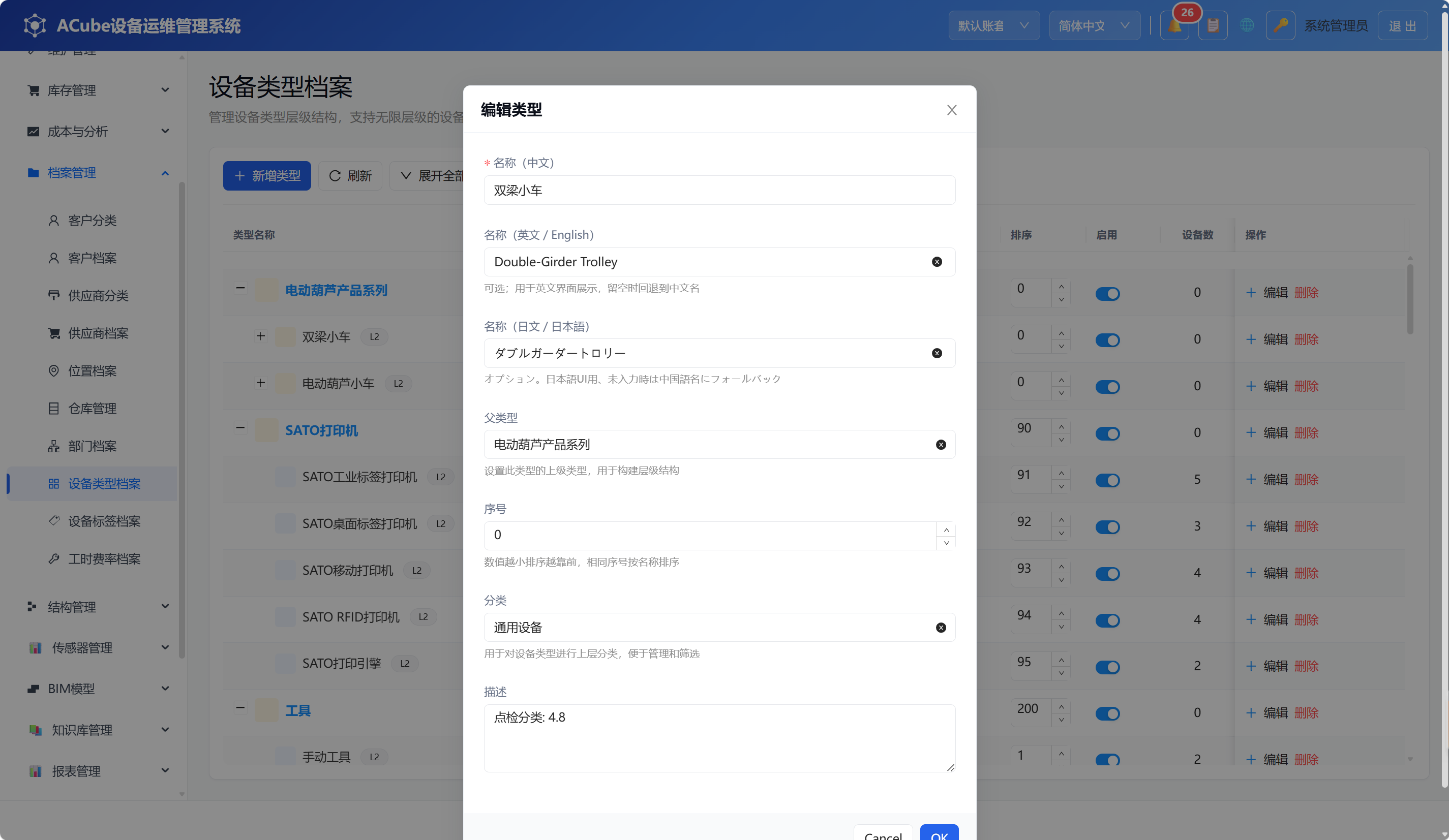Clear the 父类型 selection
The height and width of the screenshot is (840, 1449).
[x=941, y=445]
